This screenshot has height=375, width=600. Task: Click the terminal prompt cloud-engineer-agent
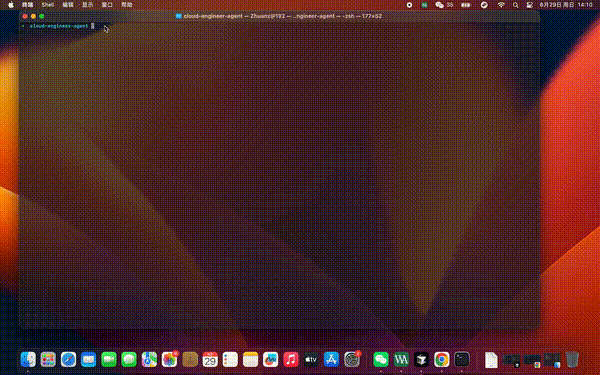click(x=59, y=26)
